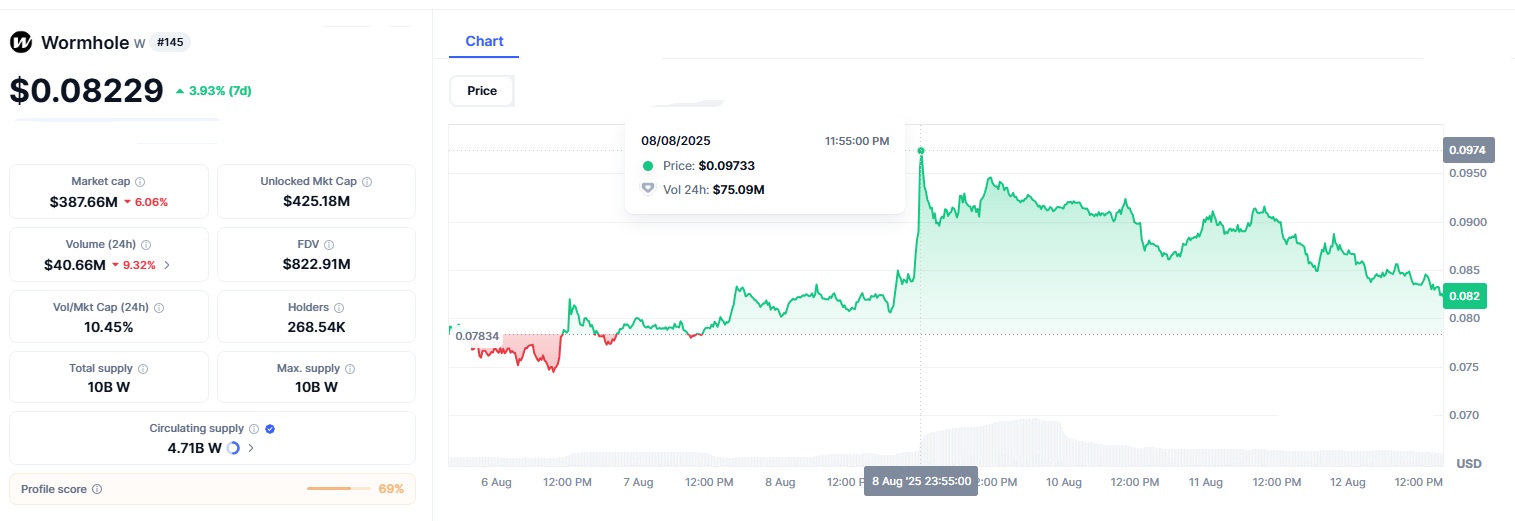Click the 10.45% Vol/Mkt Cap value
Screen dimensions: 1515x521
coord(109,327)
